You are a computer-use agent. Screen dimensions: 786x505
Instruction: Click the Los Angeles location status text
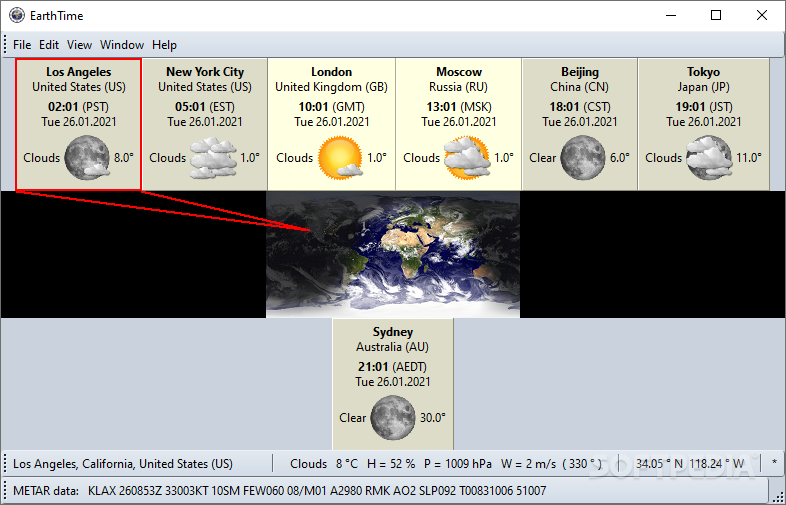click(123, 464)
